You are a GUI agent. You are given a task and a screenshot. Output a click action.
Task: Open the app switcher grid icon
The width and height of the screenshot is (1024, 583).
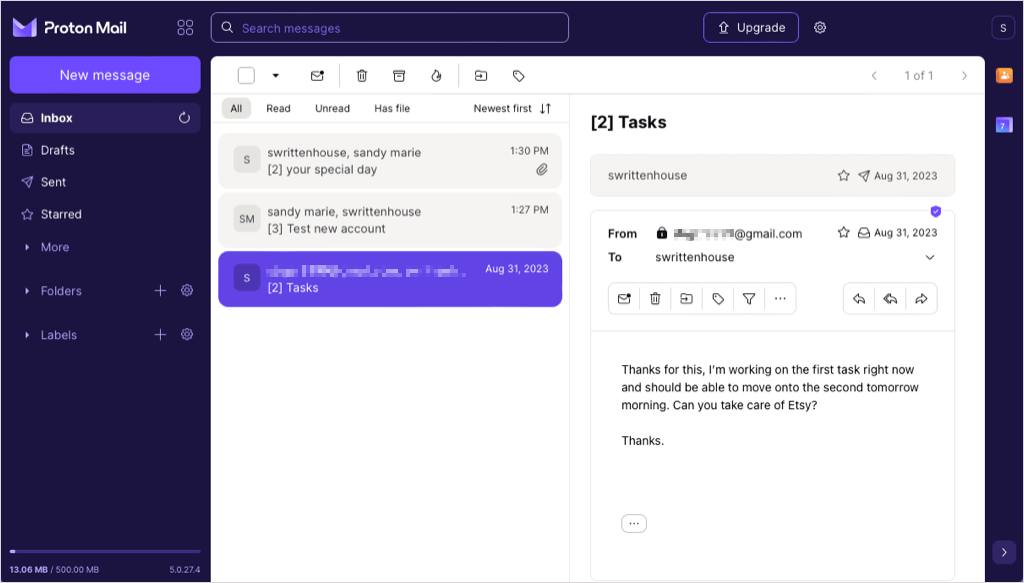click(x=185, y=28)
